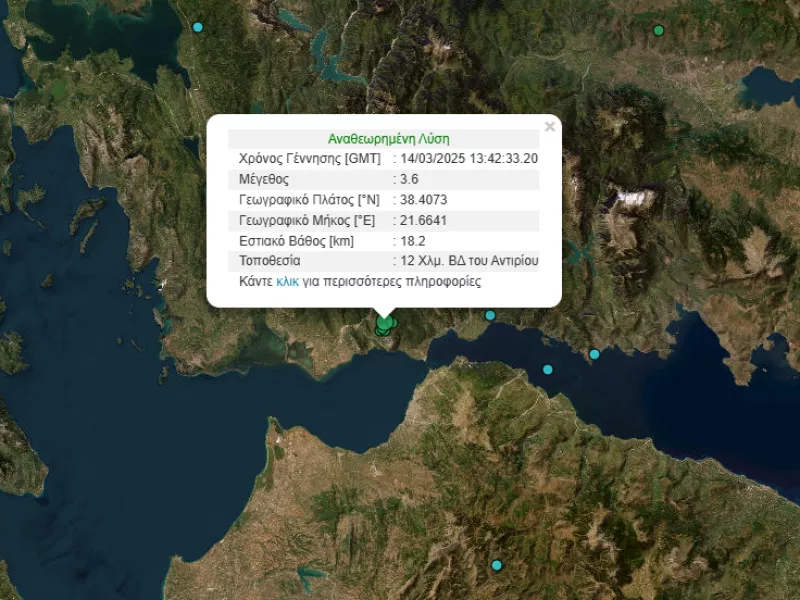Click the focal depth value '18.2'
Screen dimensions: 800x600
pos(413,241)
